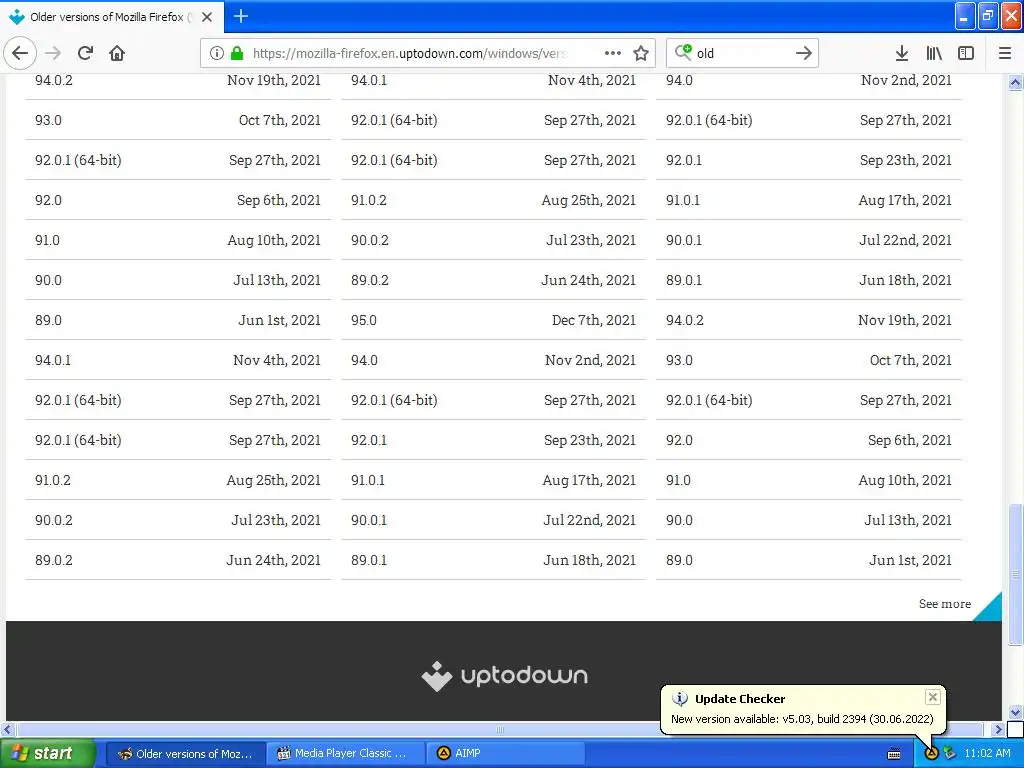Click the horizontal scrollbar thumb
This screenshot has width=1024, height=768.
[x=500, y=729]
